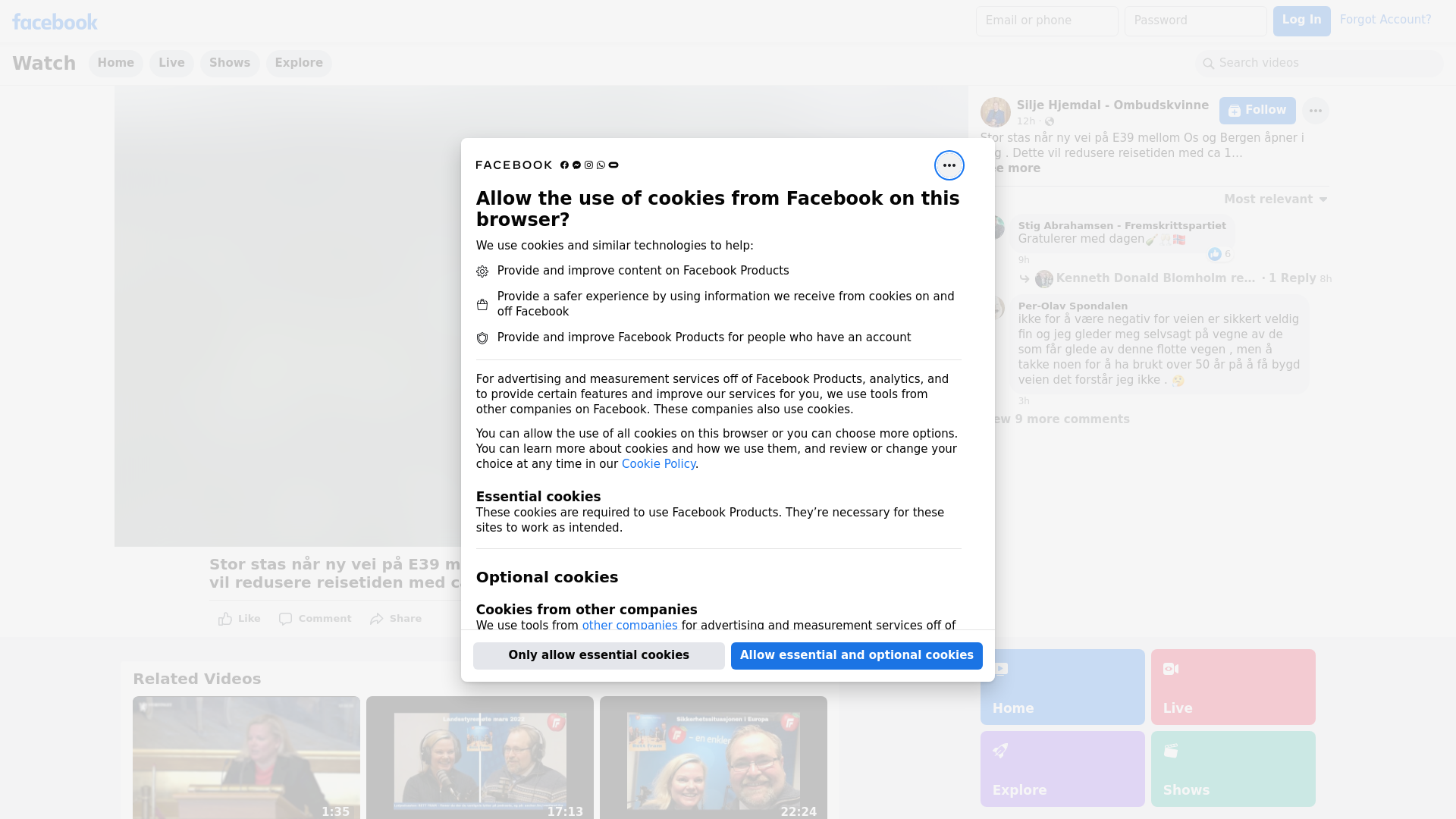Open Most relevant comment sort dropdown
Screen dimensions: 1456x819
pos(1275,199)
